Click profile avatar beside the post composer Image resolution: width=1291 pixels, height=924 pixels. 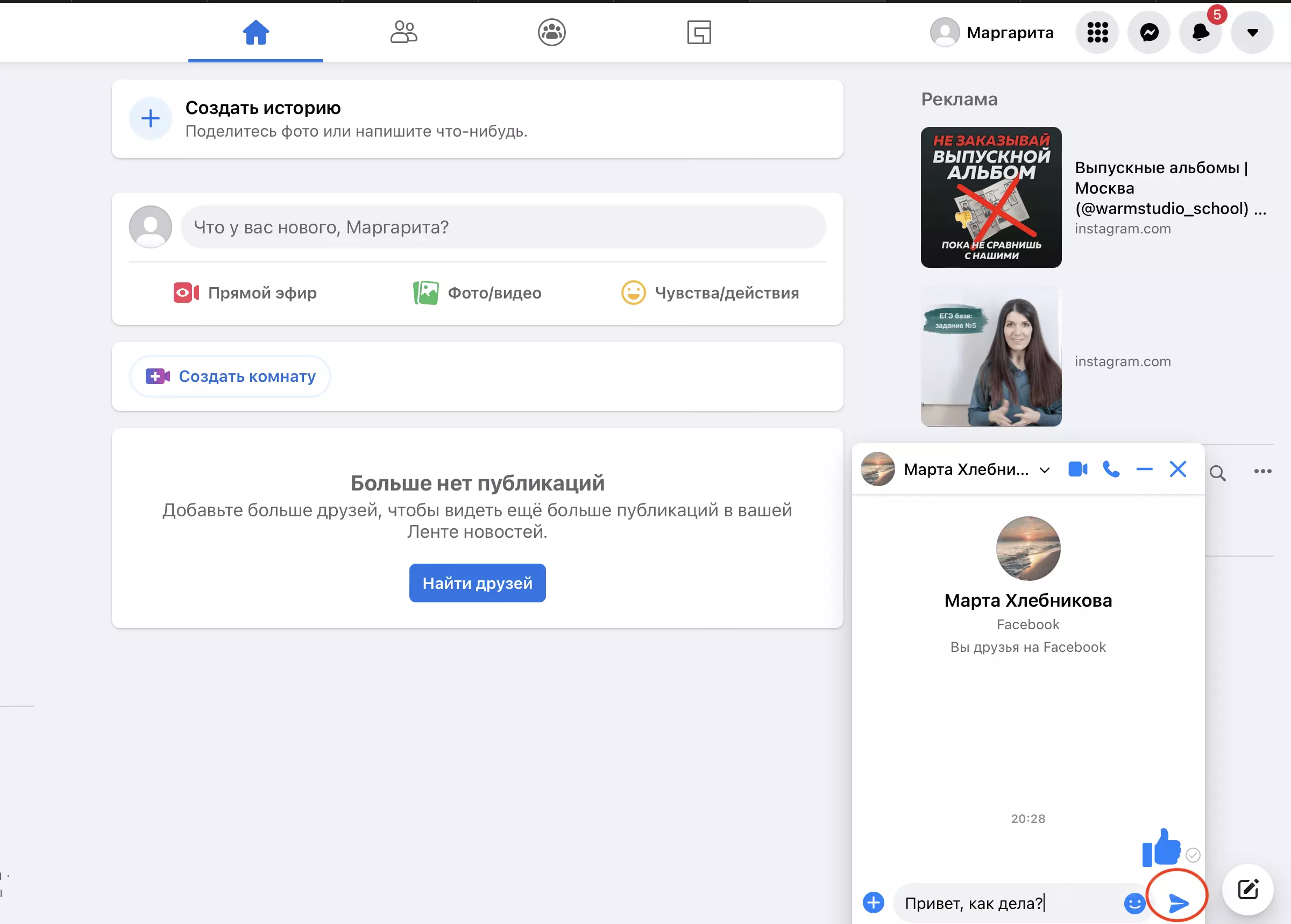[x=151, y=227]
